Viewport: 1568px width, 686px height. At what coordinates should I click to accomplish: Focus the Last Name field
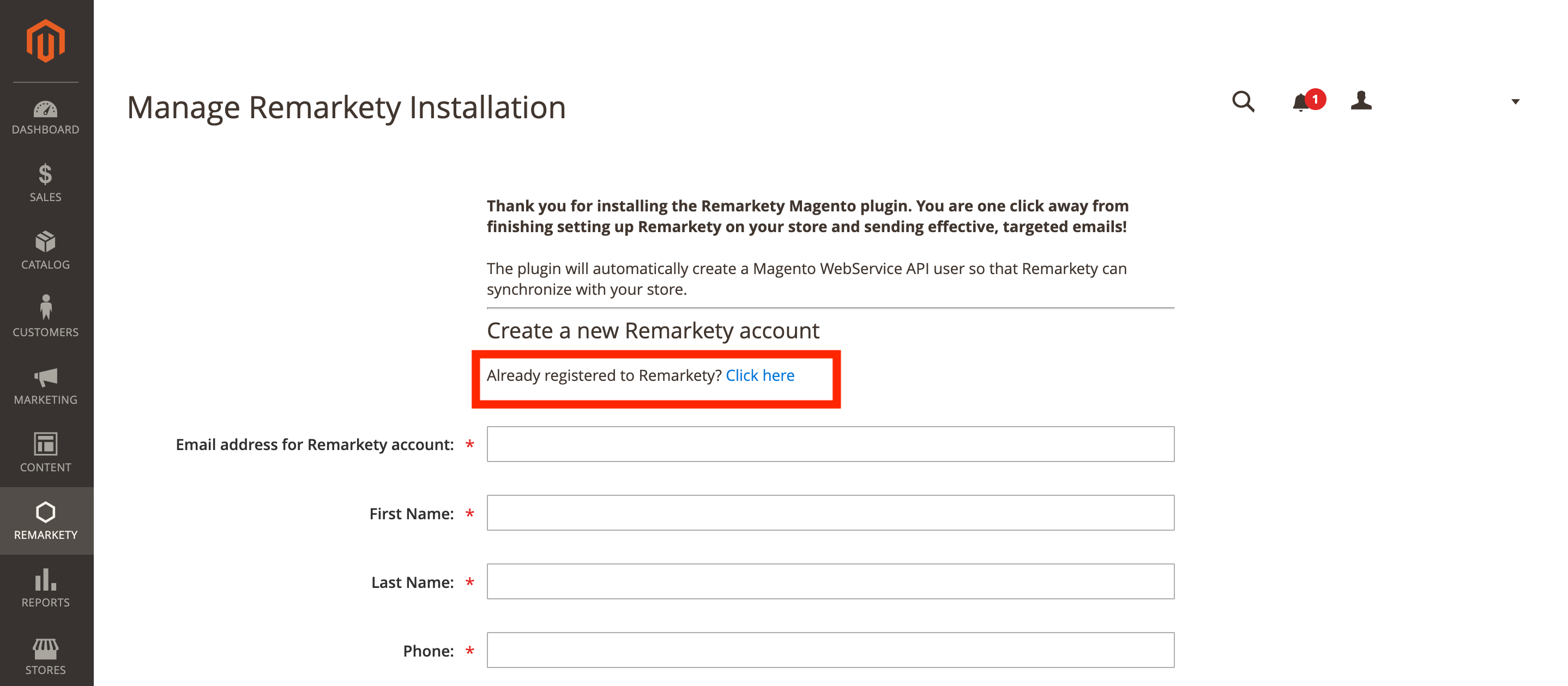point(830,581)
